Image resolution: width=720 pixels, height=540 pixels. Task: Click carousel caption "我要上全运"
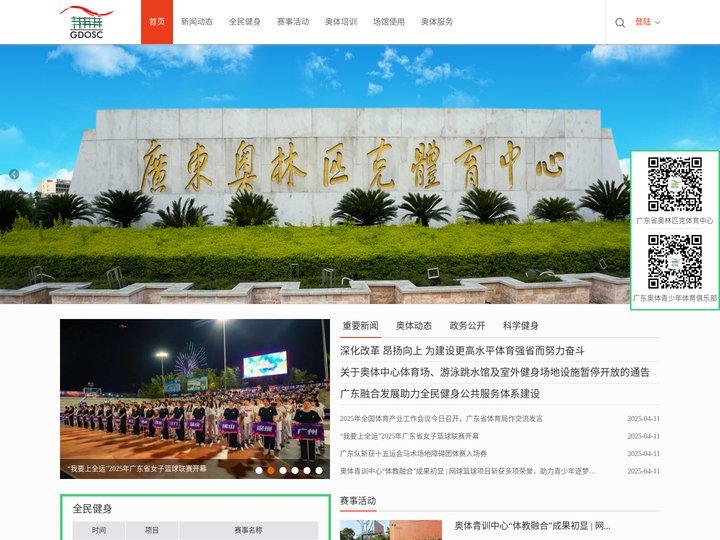137,469
